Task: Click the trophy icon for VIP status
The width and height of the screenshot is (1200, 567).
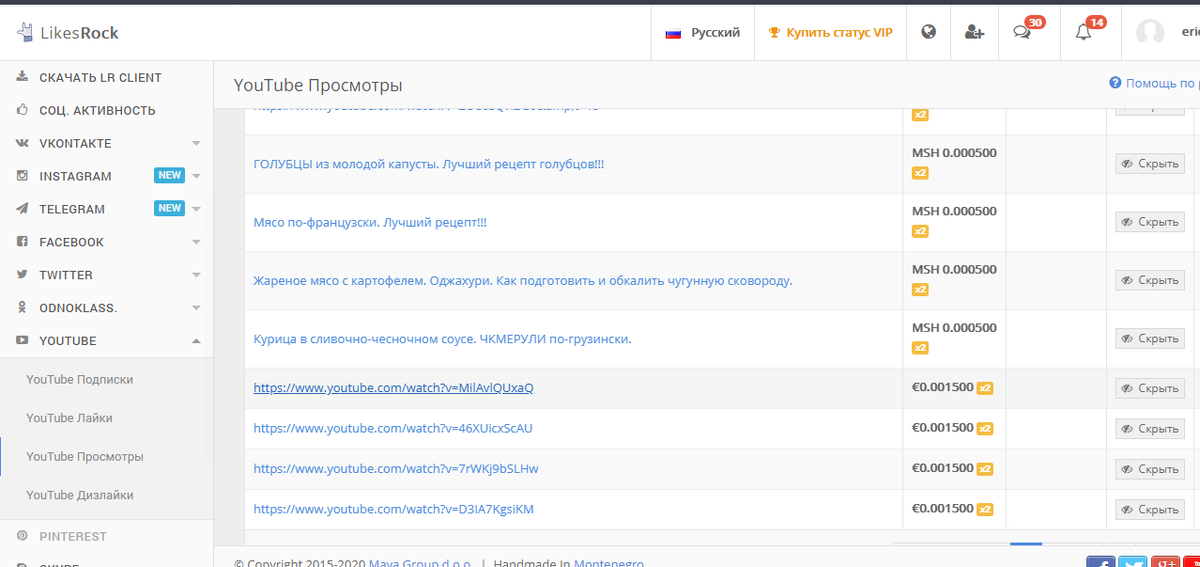Action: 774,33
